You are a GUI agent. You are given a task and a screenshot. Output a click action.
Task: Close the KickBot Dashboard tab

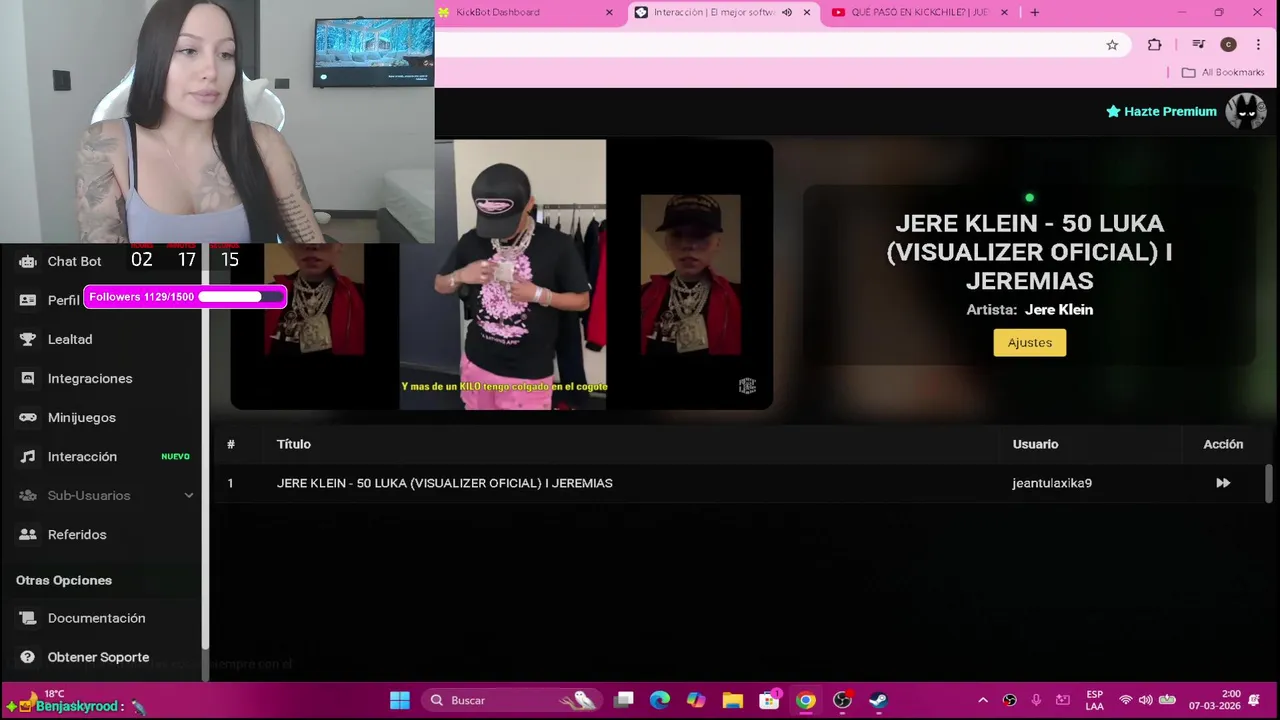(609, 12)
